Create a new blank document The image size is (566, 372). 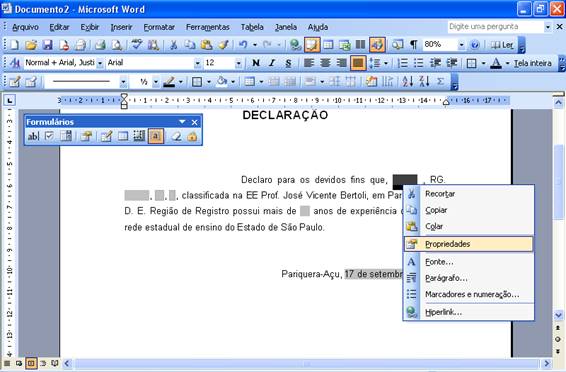(x=14, y=45)
